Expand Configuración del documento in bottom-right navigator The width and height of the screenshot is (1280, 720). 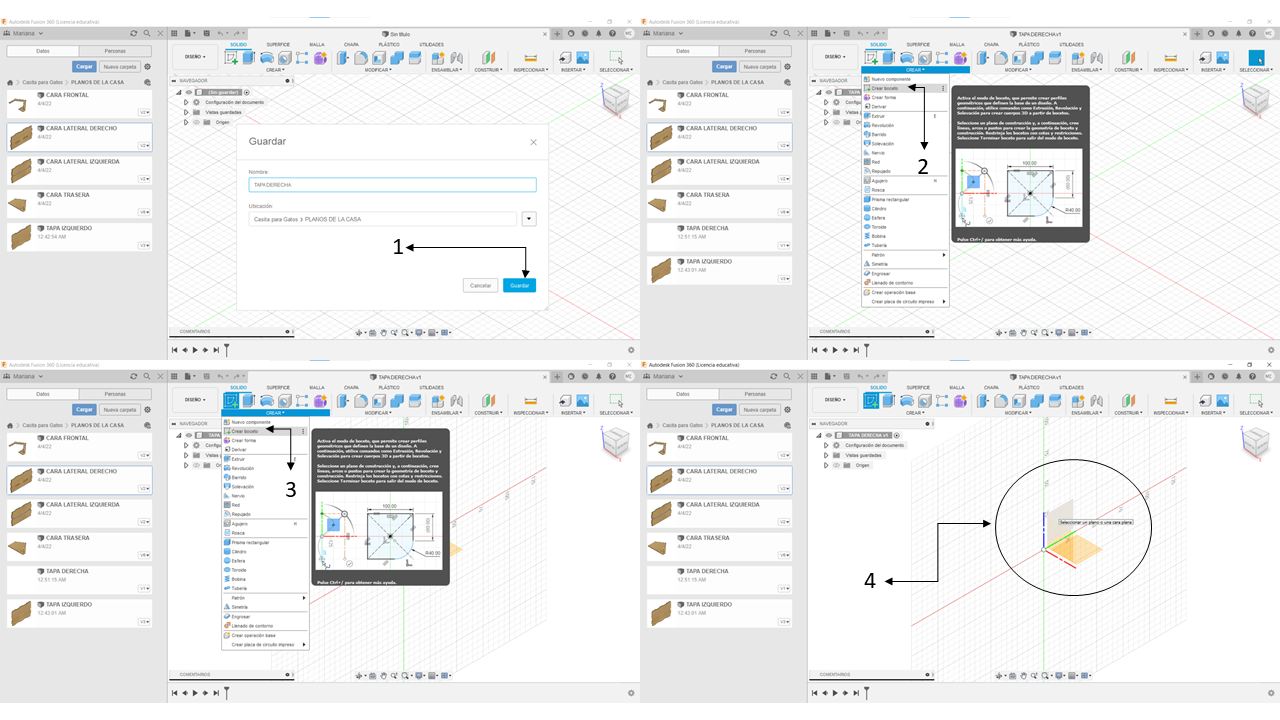click(x=825, y=445)
